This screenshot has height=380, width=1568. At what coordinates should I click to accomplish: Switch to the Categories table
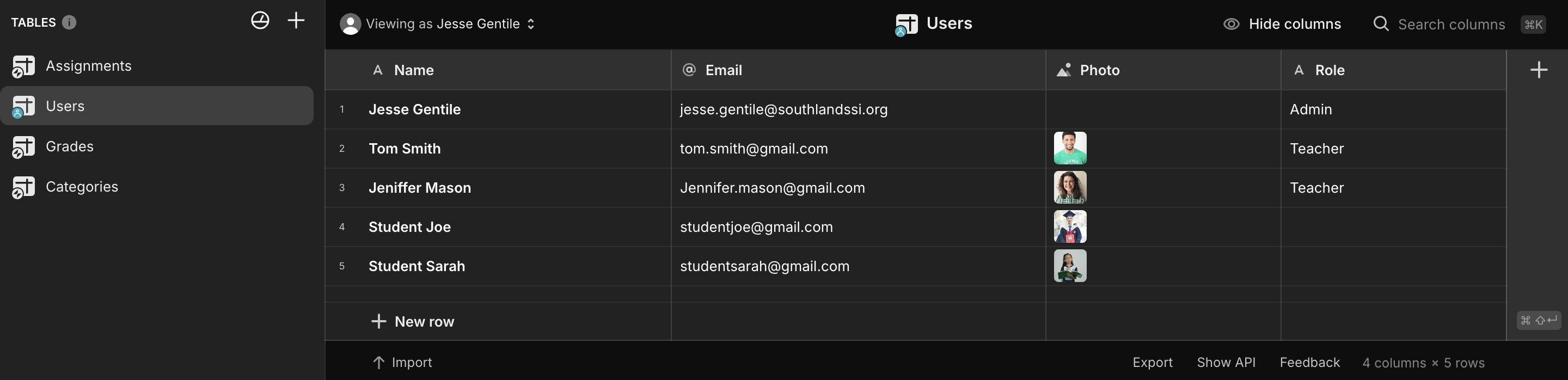pos(82,187)
